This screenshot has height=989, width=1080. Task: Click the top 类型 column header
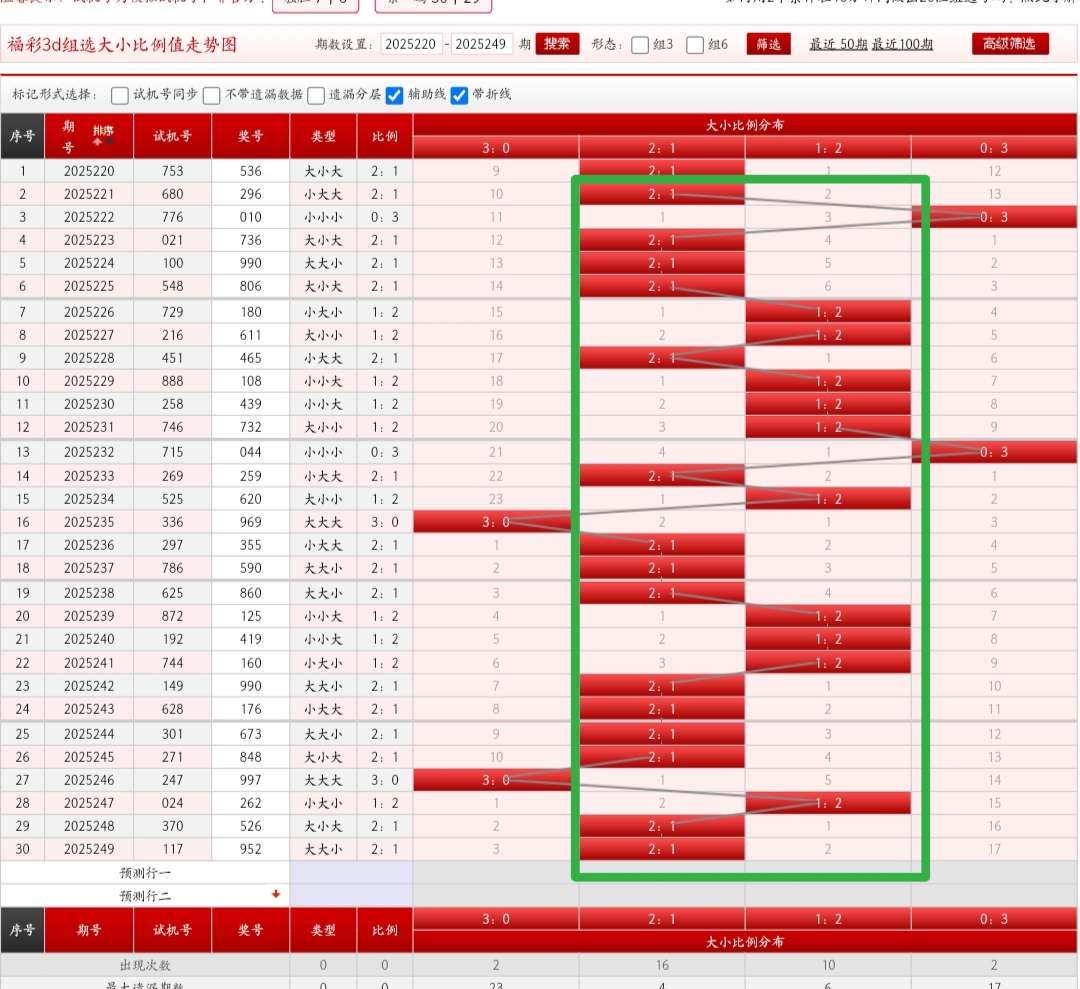[x=324, y=136]
